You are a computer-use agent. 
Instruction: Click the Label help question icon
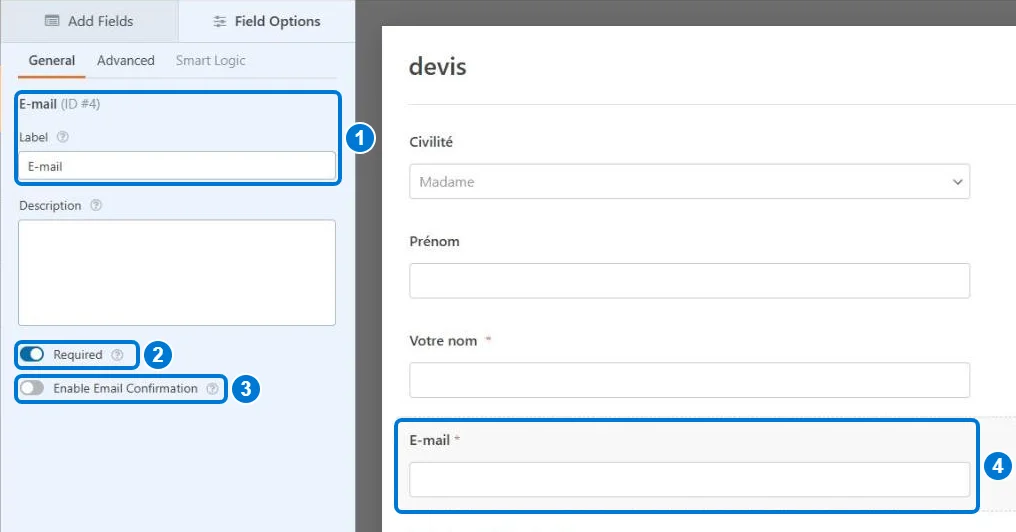pyautogui.click(x=62, y=137)
